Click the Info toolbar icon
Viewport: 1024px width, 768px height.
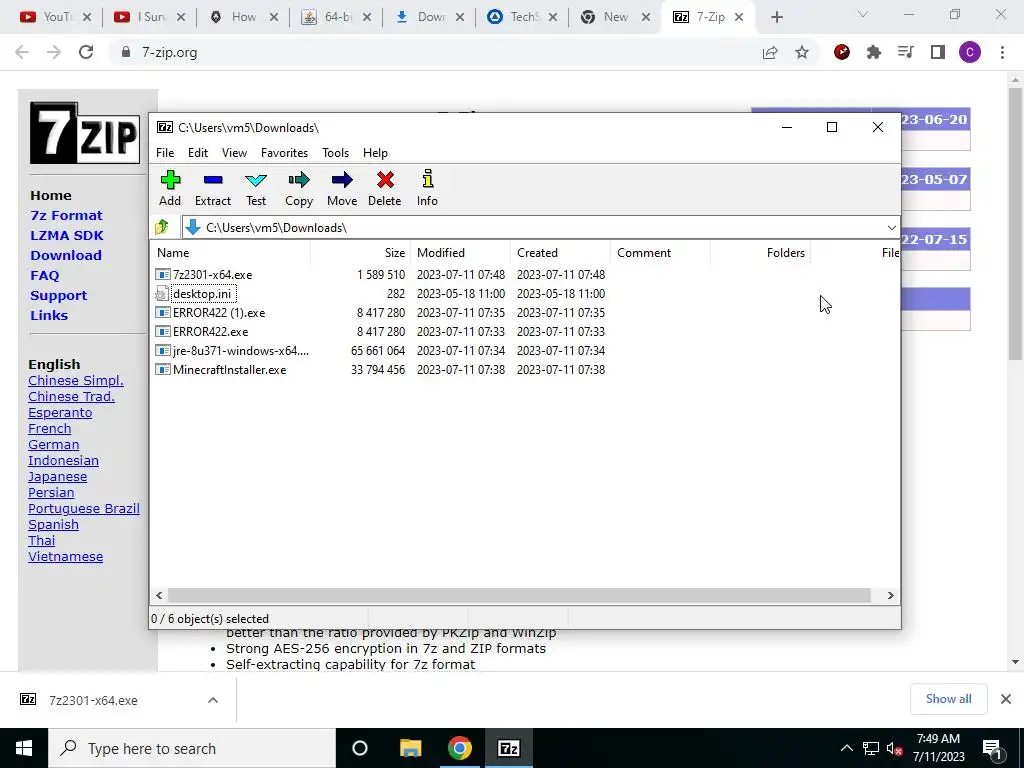tap(427, 179)
